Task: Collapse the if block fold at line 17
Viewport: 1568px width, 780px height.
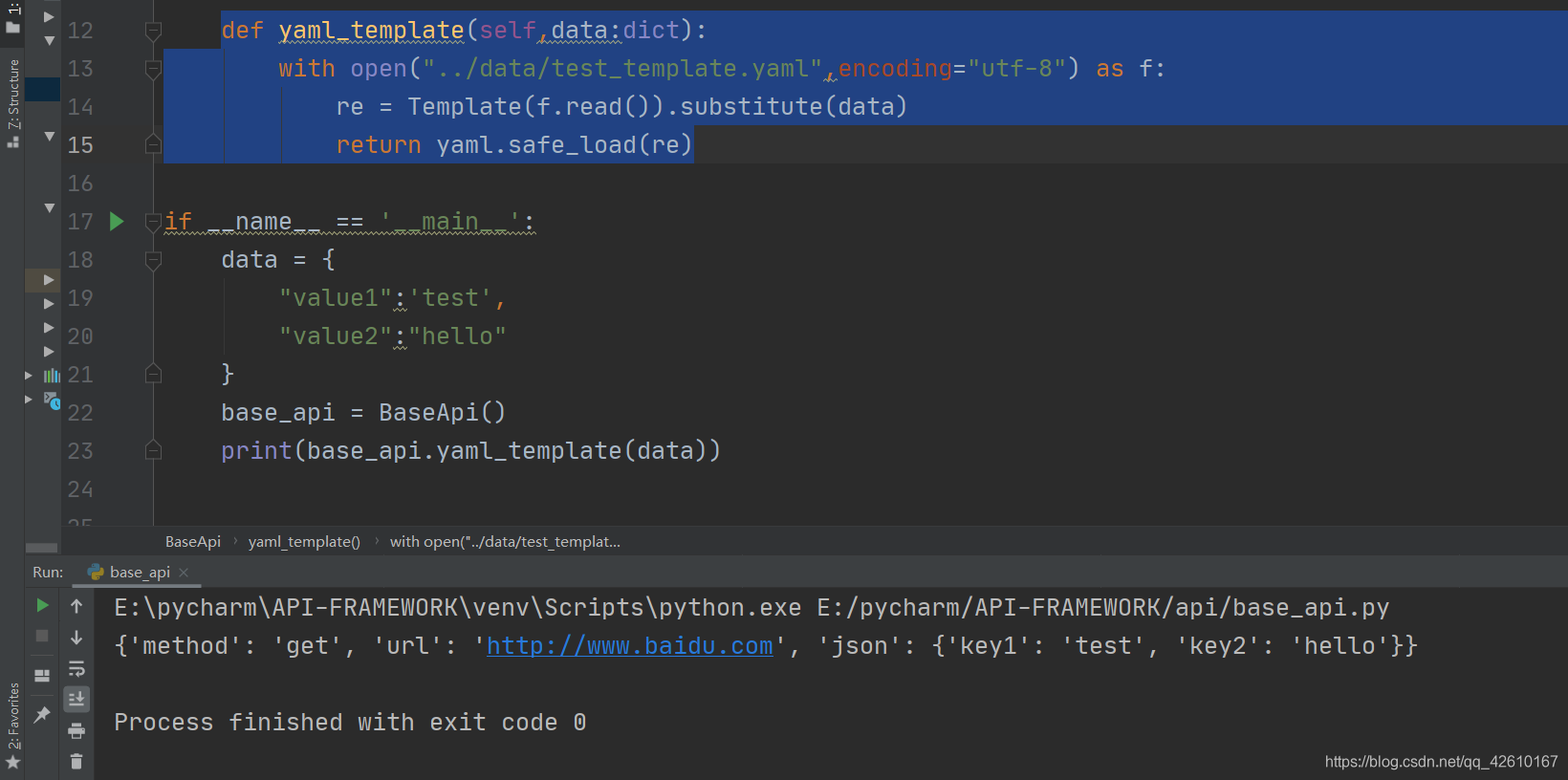Action: (153, 222)
